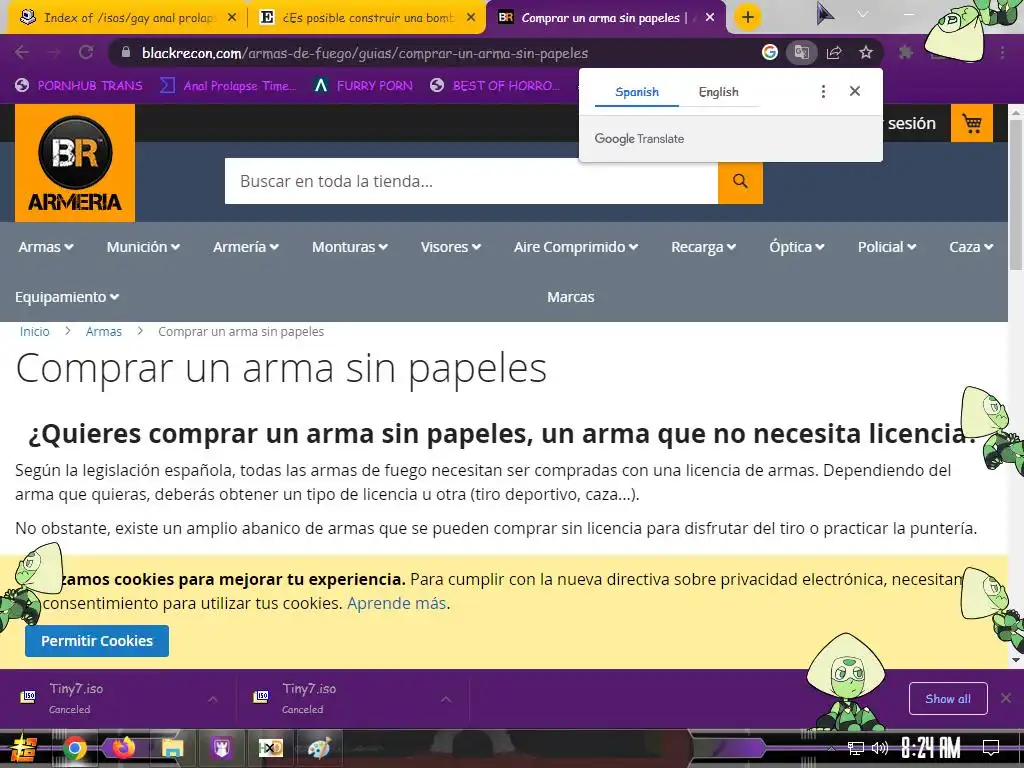Click the Google icon in the address bar
Viewport: 1024px width, 768px height.
(770, 52)
